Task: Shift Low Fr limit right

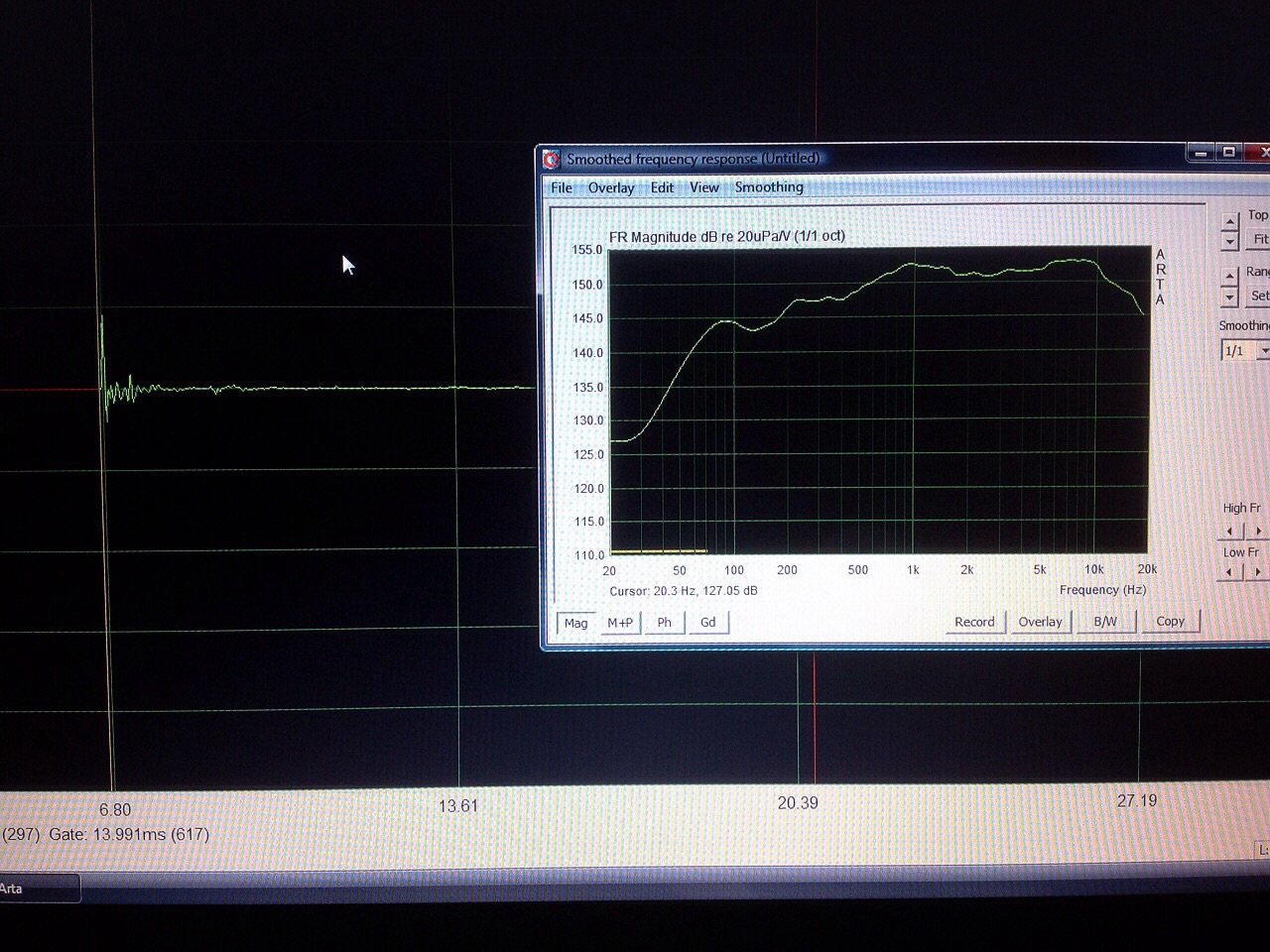Action: point(1257,571)
